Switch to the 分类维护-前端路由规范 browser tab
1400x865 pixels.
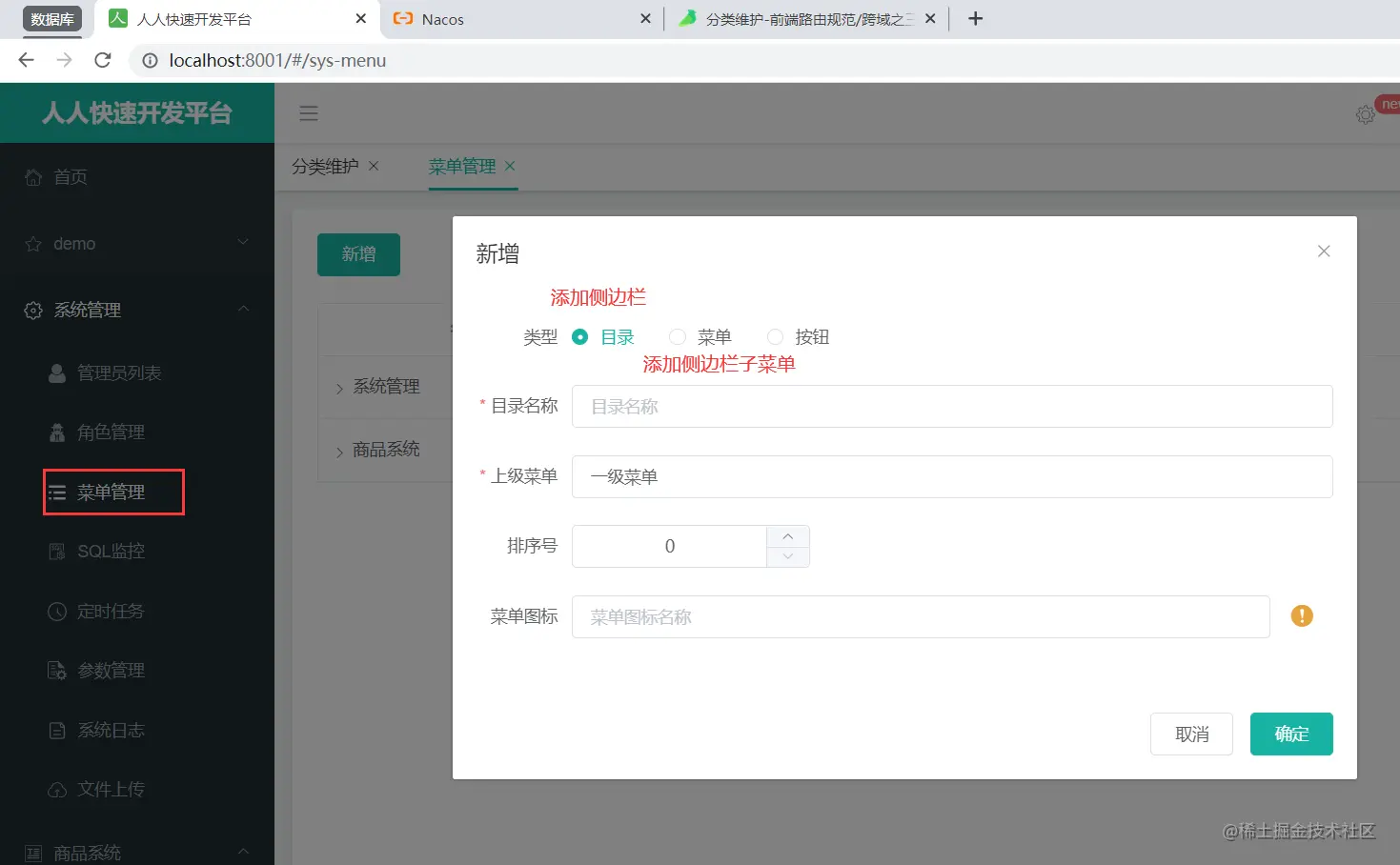[x=808, y=19]
